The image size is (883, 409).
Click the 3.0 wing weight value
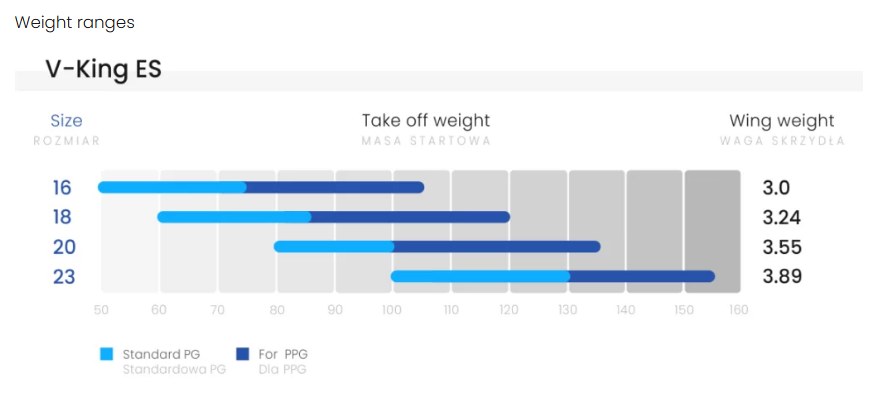(776, 188)
